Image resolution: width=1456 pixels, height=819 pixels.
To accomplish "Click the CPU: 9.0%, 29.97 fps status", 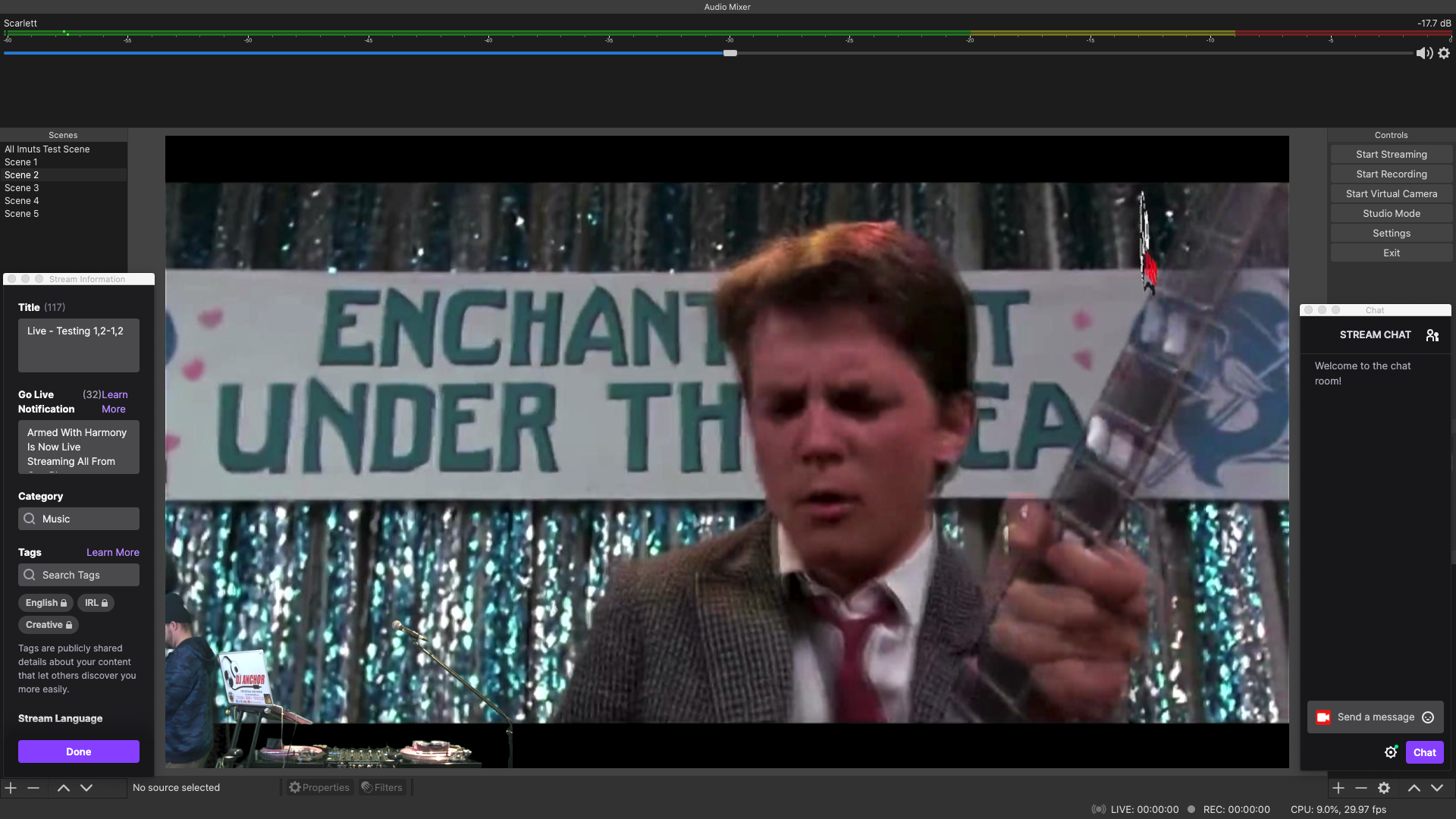I will (1338, 809).
